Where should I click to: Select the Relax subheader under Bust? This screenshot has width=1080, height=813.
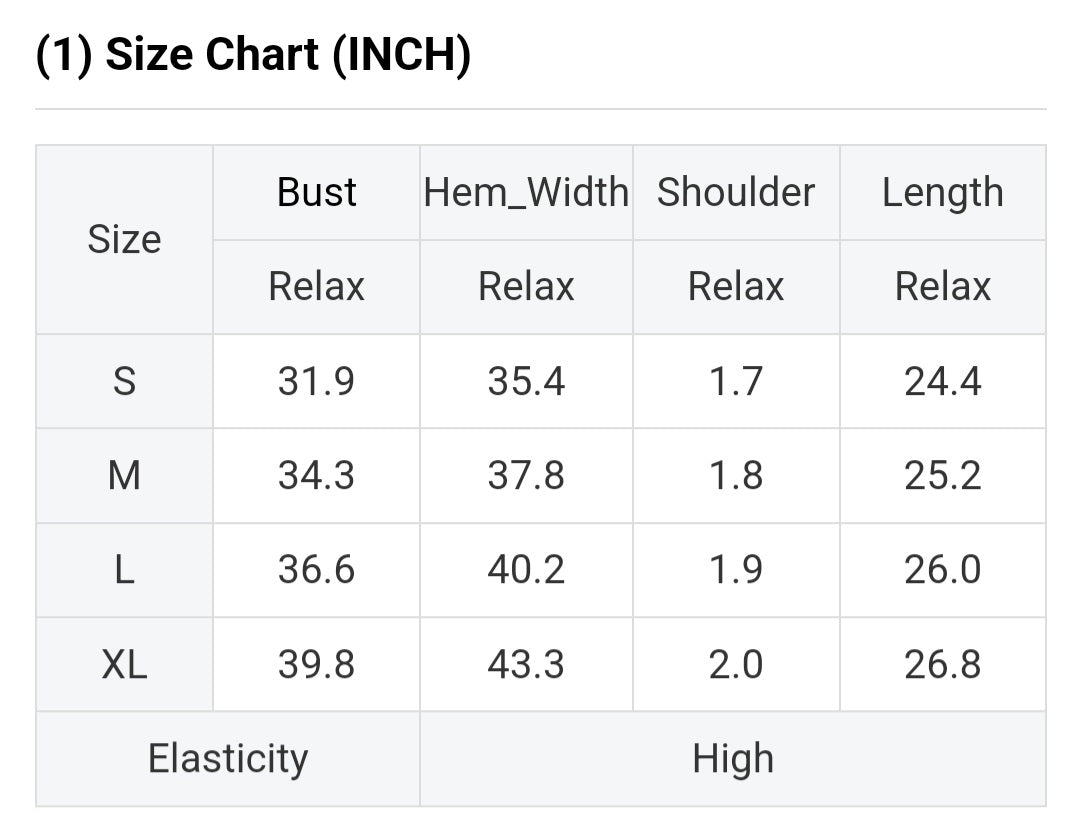point(316,287)
